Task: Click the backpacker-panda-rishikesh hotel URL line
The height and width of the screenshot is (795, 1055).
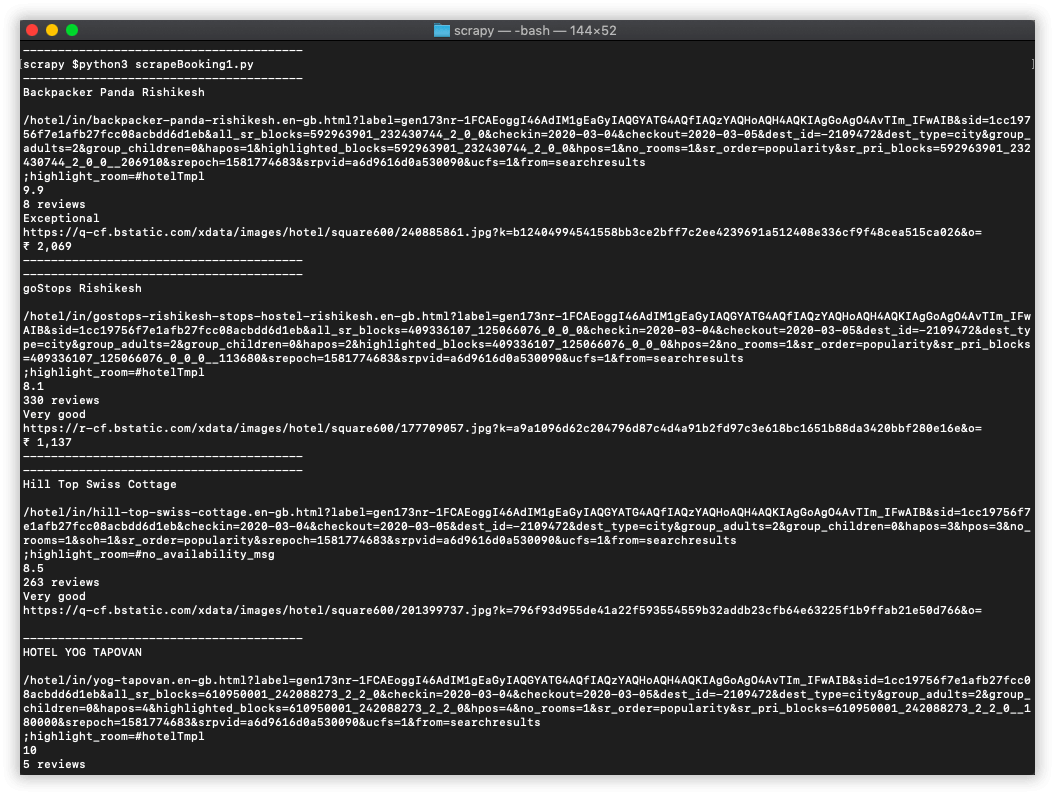Action: [x=527, y=141]
